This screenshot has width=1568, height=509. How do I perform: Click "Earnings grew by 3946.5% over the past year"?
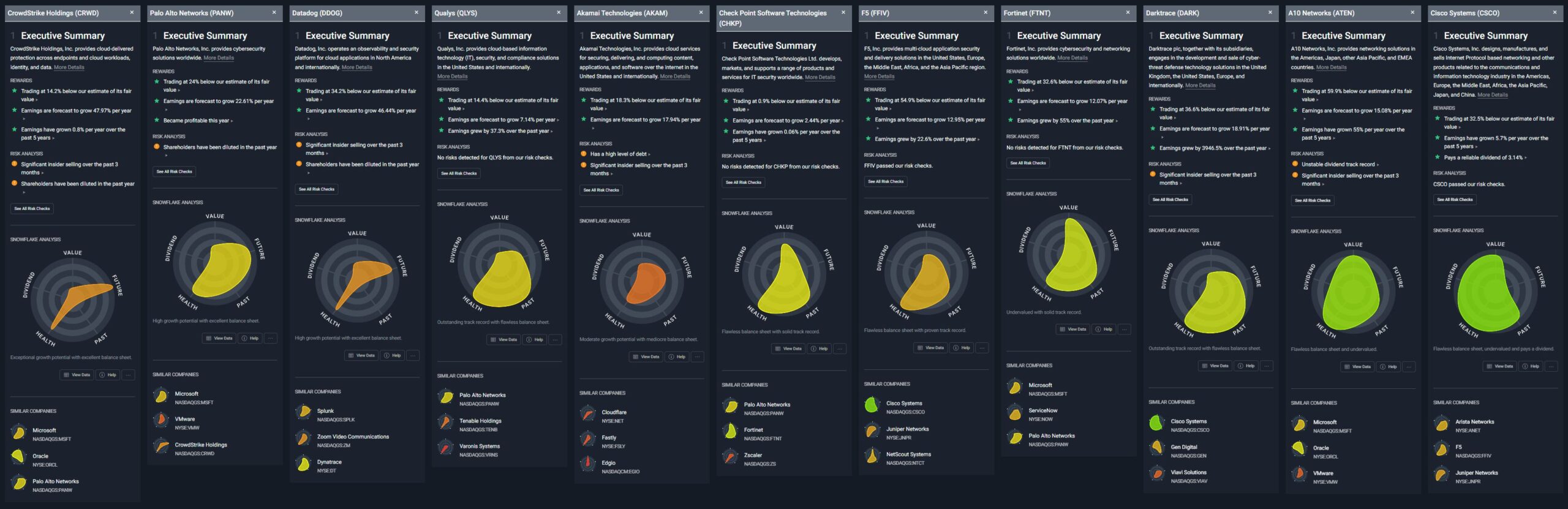1214,148
